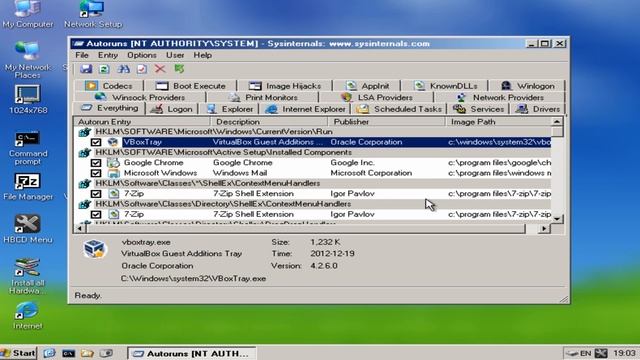Open the Options menu

click(142, 55)
